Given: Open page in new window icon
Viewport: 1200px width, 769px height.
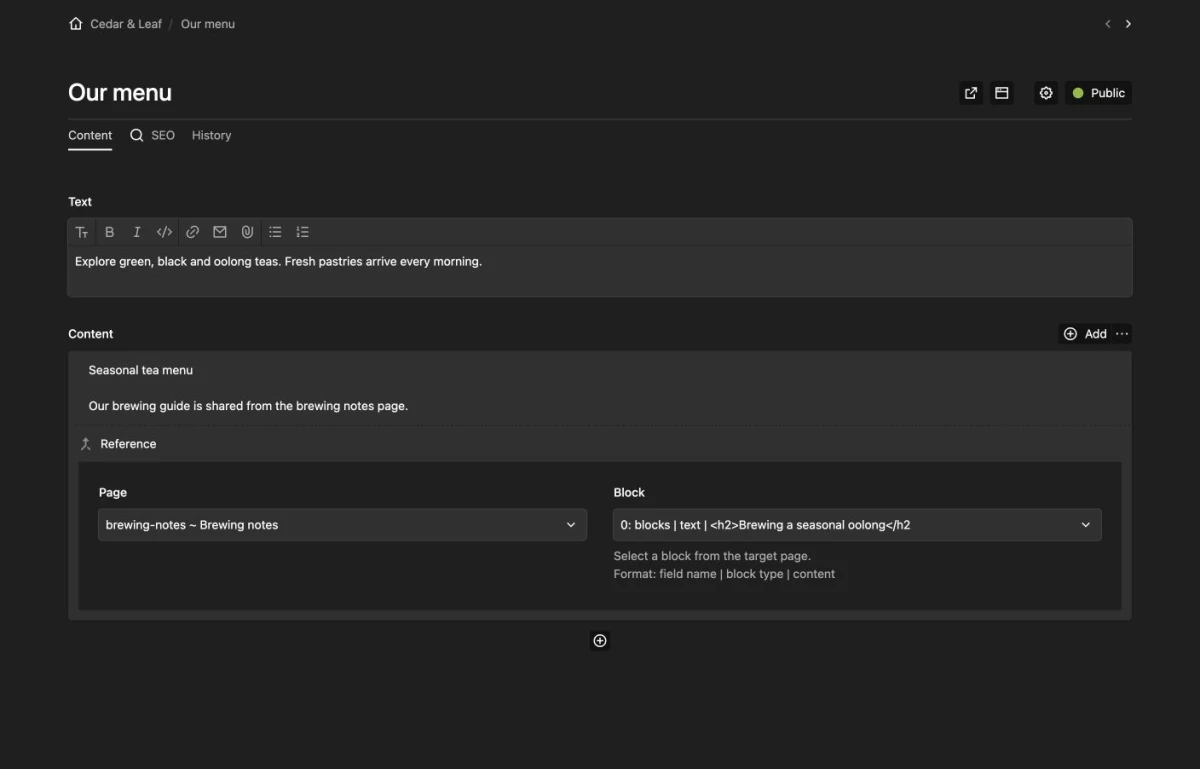Looking at the screenshot, I should pyautogui.click(x=971, y=93).
